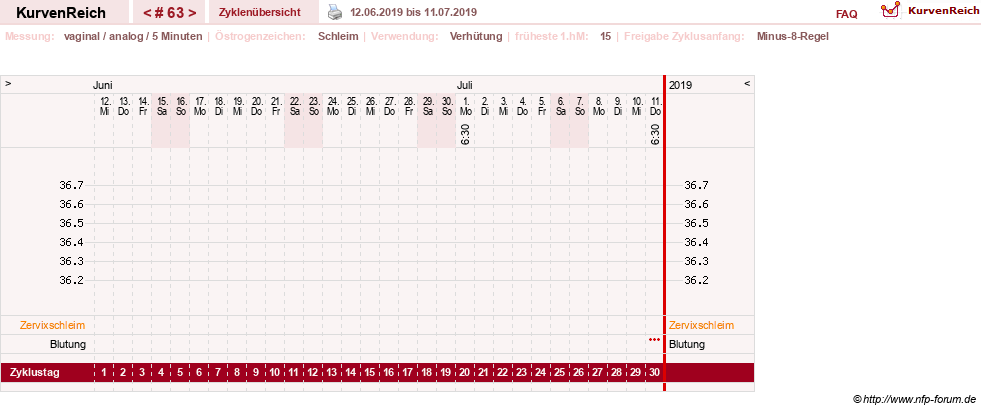The height and width of the screenshot is (411, 981).
Task: Click the date range 12.06.2019 bis 11.07.2019
Action: pos(413,12)
